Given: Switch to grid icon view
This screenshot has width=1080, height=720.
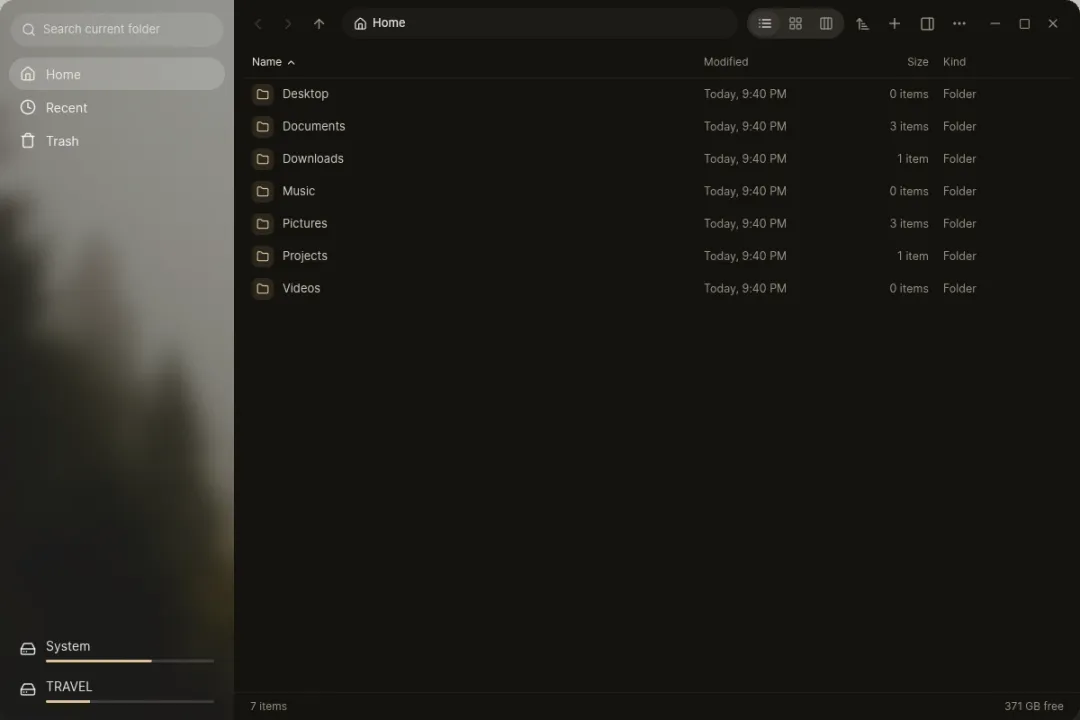Looking at the screenshot, I should click(796, 24).
